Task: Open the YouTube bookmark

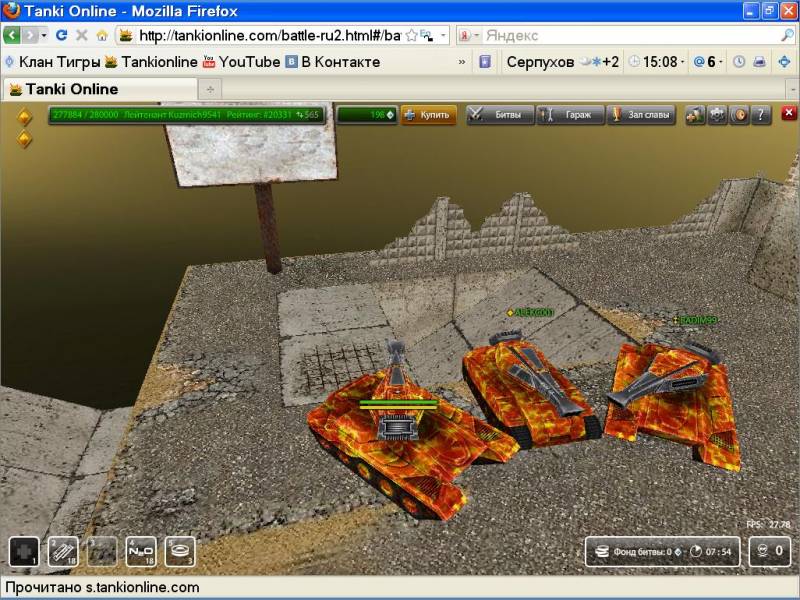Action: (x=241, y=62)
